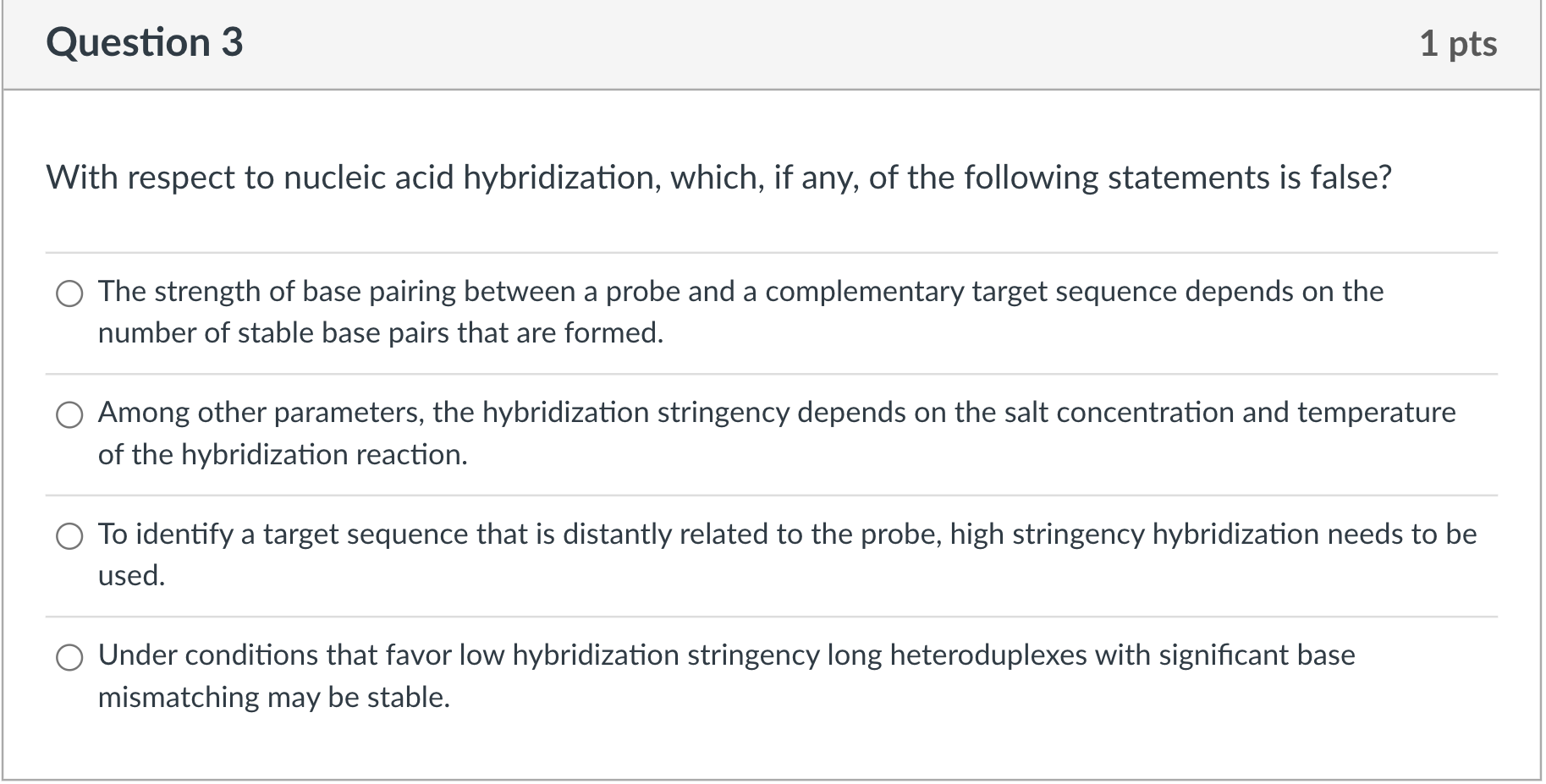Mark the "To identify a target sequence" radio option

point(69,537)
